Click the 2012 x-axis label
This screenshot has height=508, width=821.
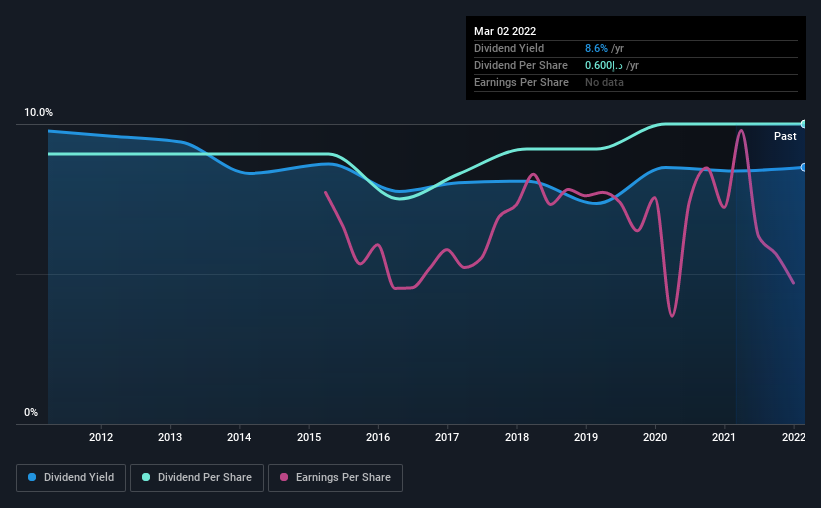click(101, 437)
